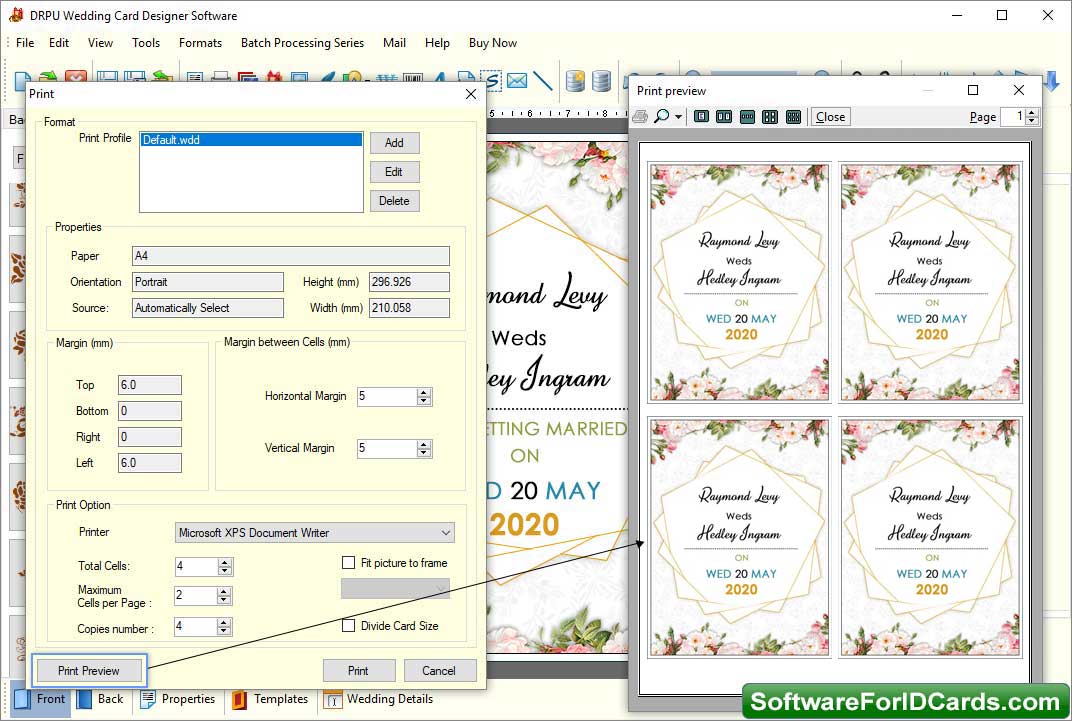Click the new document icon in toolbar
This screenshot has width=1072, height=721.
click(x=22, y=81)
